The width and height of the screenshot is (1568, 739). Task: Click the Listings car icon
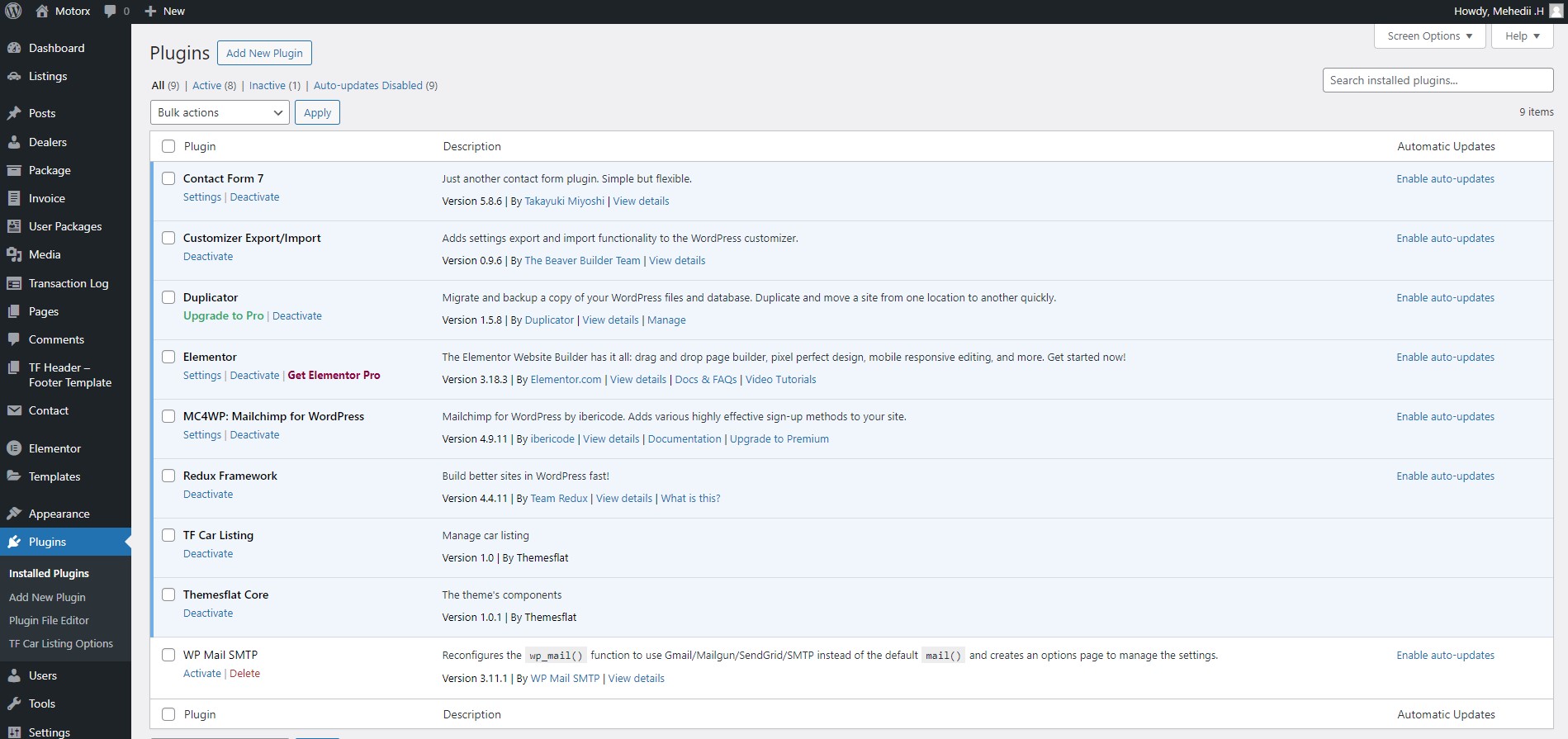(x=14, y=76)
